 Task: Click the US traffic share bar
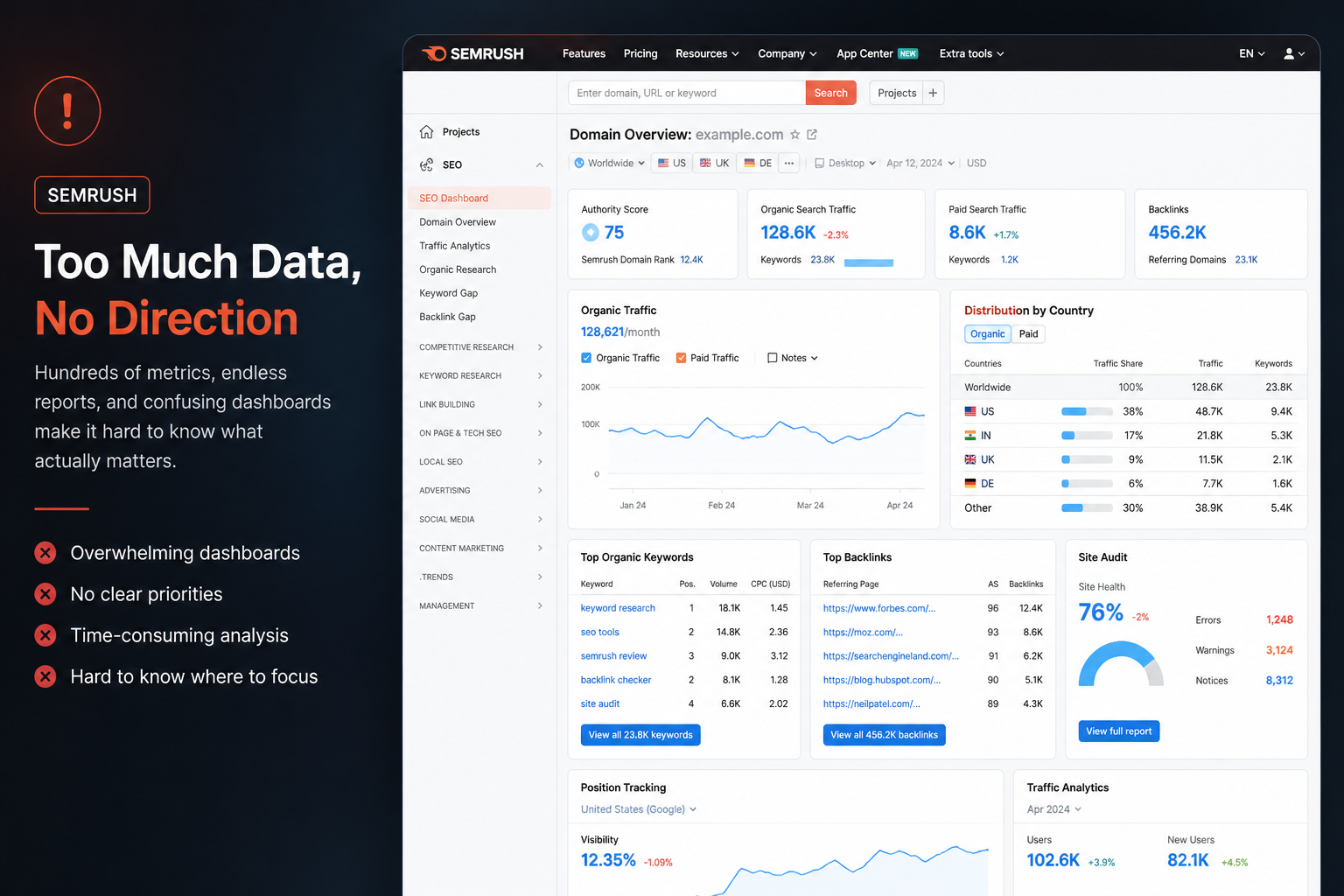[1087, 411]
